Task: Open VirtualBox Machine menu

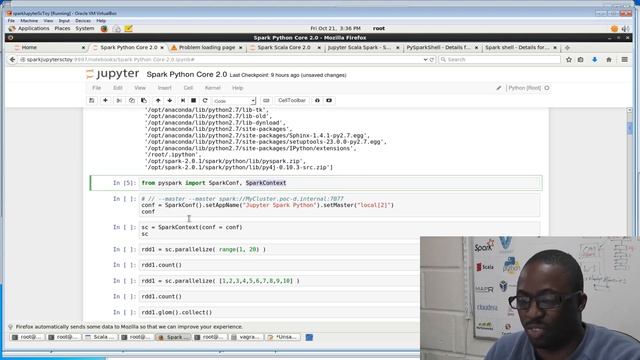Action: 29,20
